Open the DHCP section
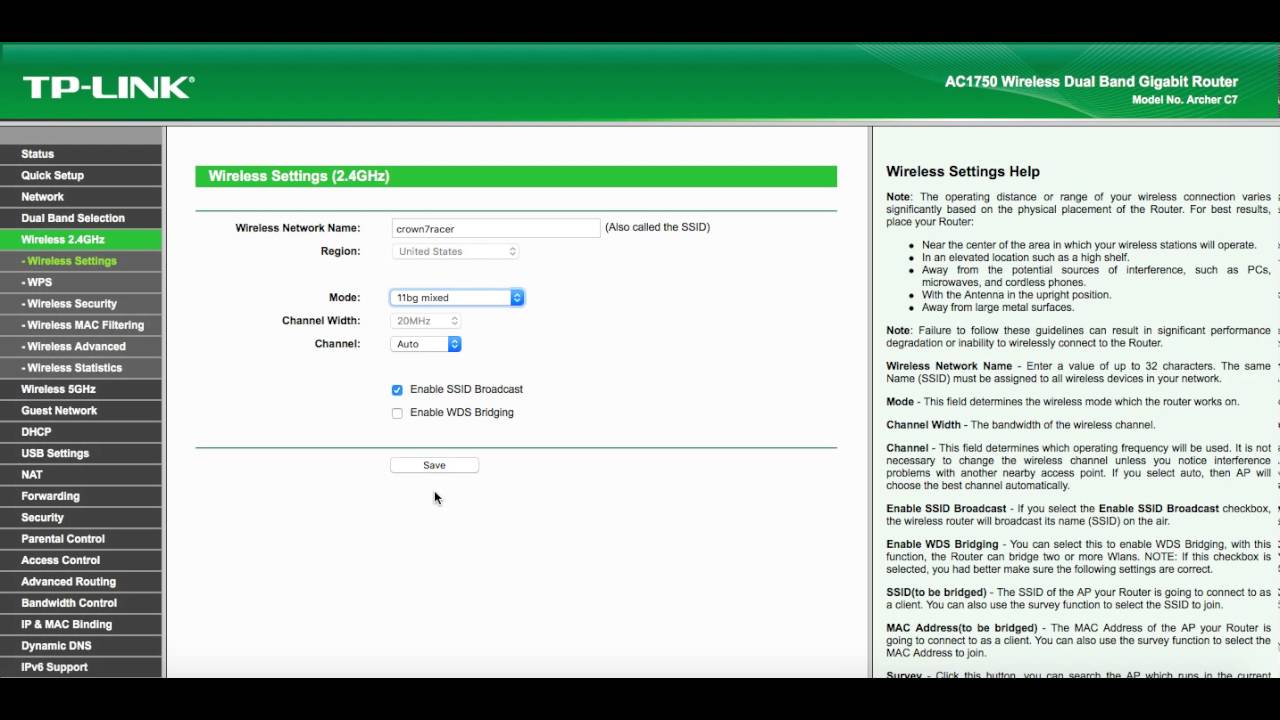1280x720 pixels. 80,432
